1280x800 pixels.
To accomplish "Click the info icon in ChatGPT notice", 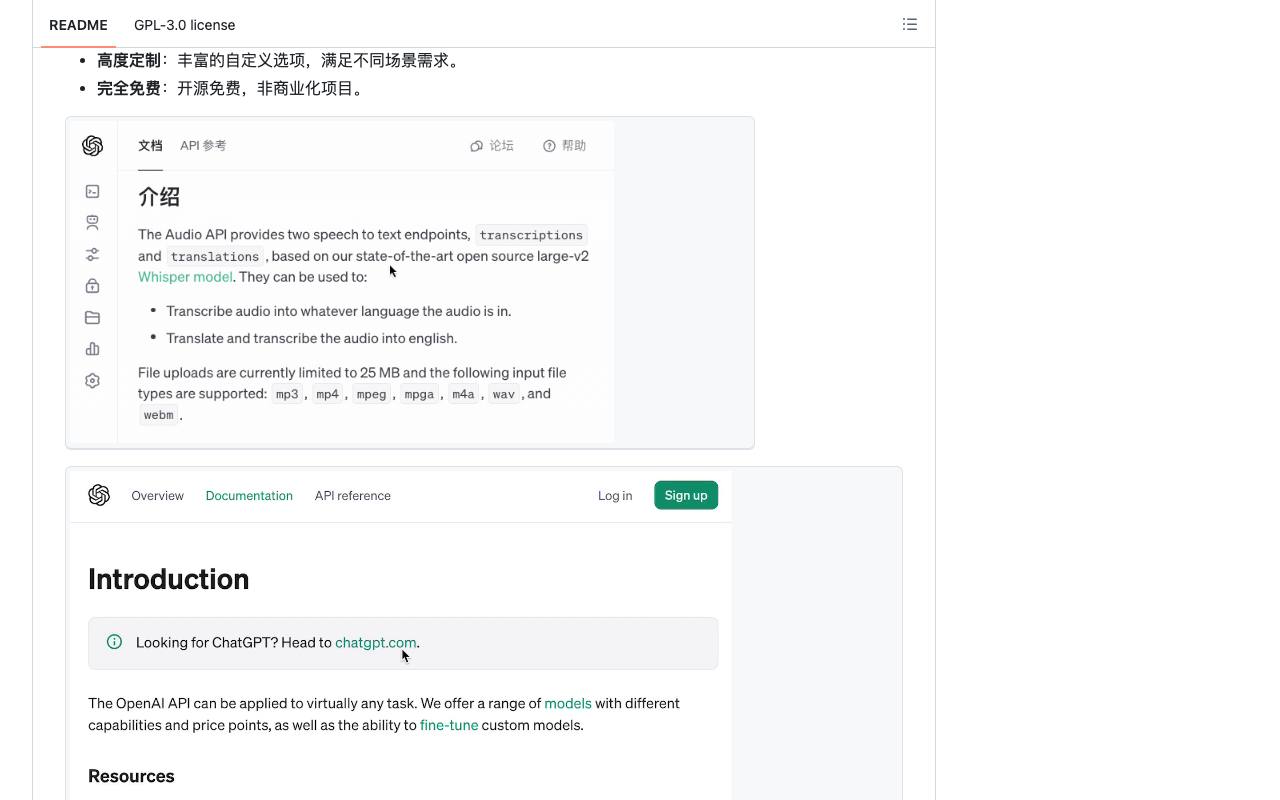I will tap(114, 642).
